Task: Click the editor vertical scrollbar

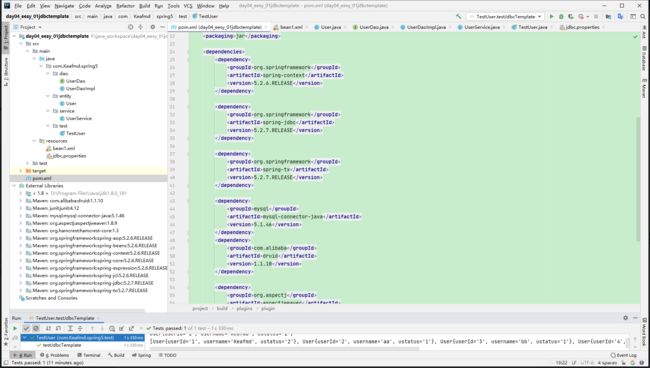Action: [x=638, y=178]
